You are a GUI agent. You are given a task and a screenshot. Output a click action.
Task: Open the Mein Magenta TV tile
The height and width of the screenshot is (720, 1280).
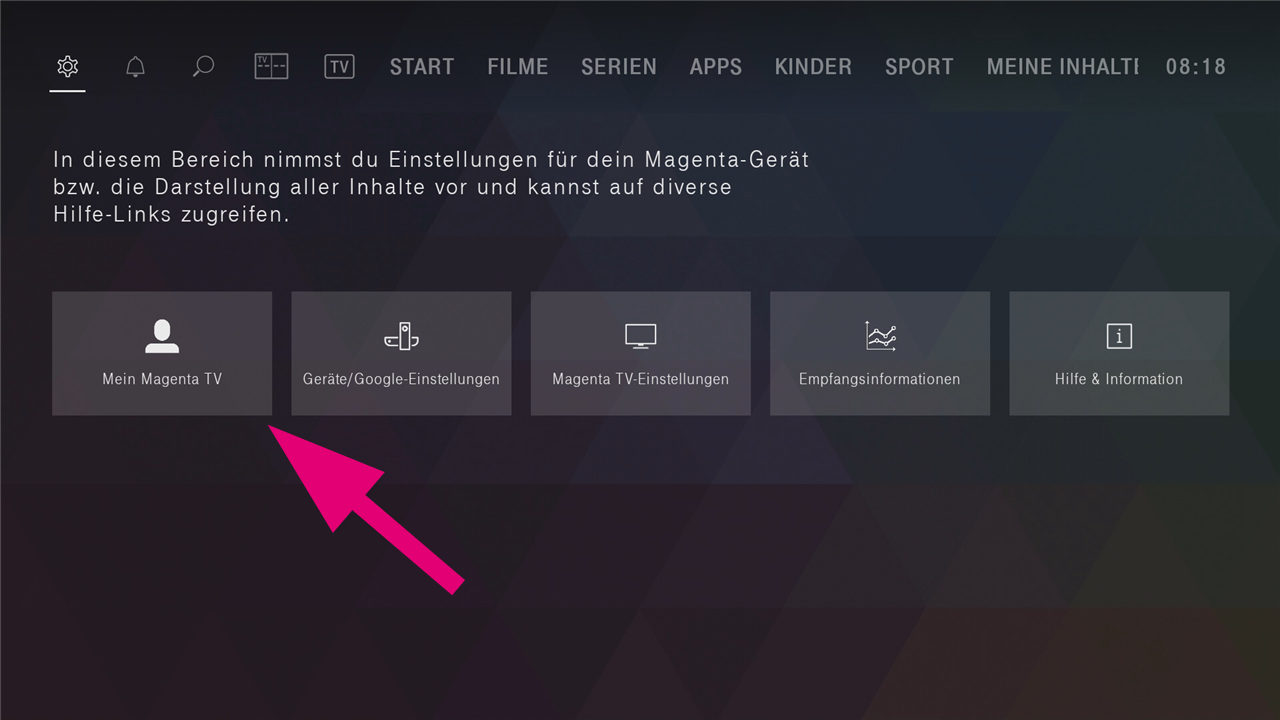[x=161, y=353]
